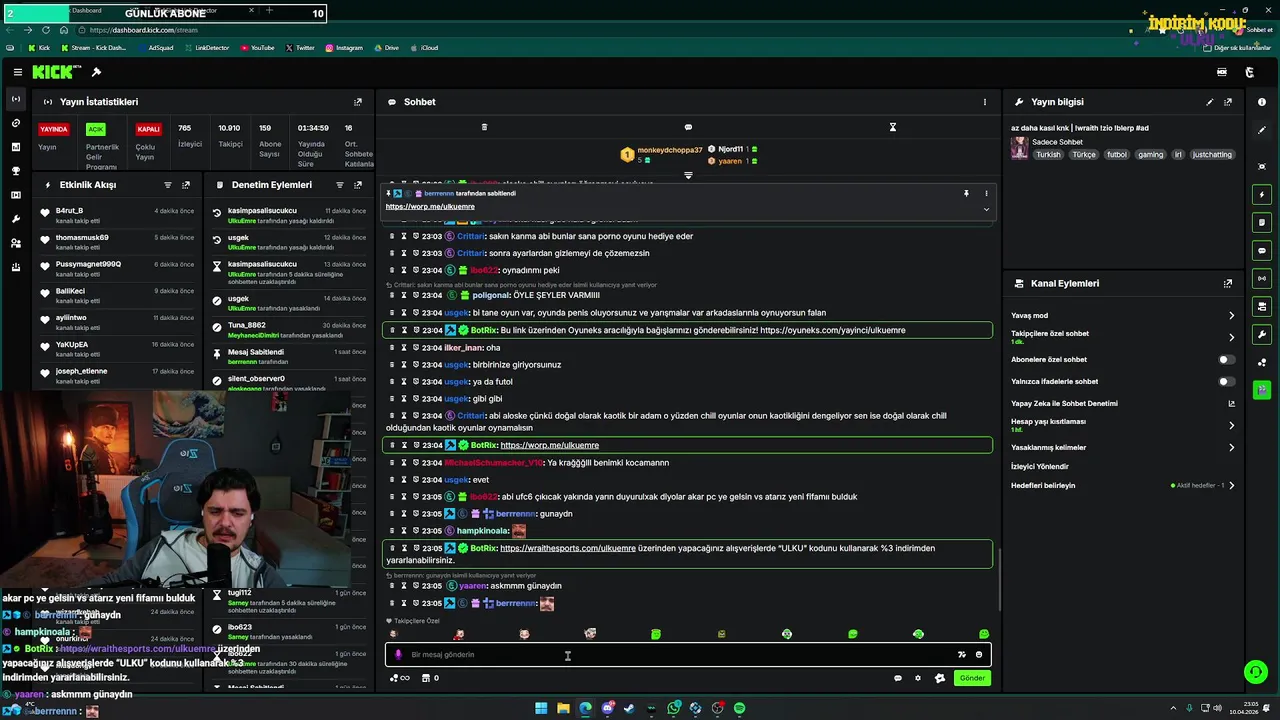Open the iCloud bookmark
This screenshot has height=720, width=1280.
pyautogui.click(x=424, y=48)
